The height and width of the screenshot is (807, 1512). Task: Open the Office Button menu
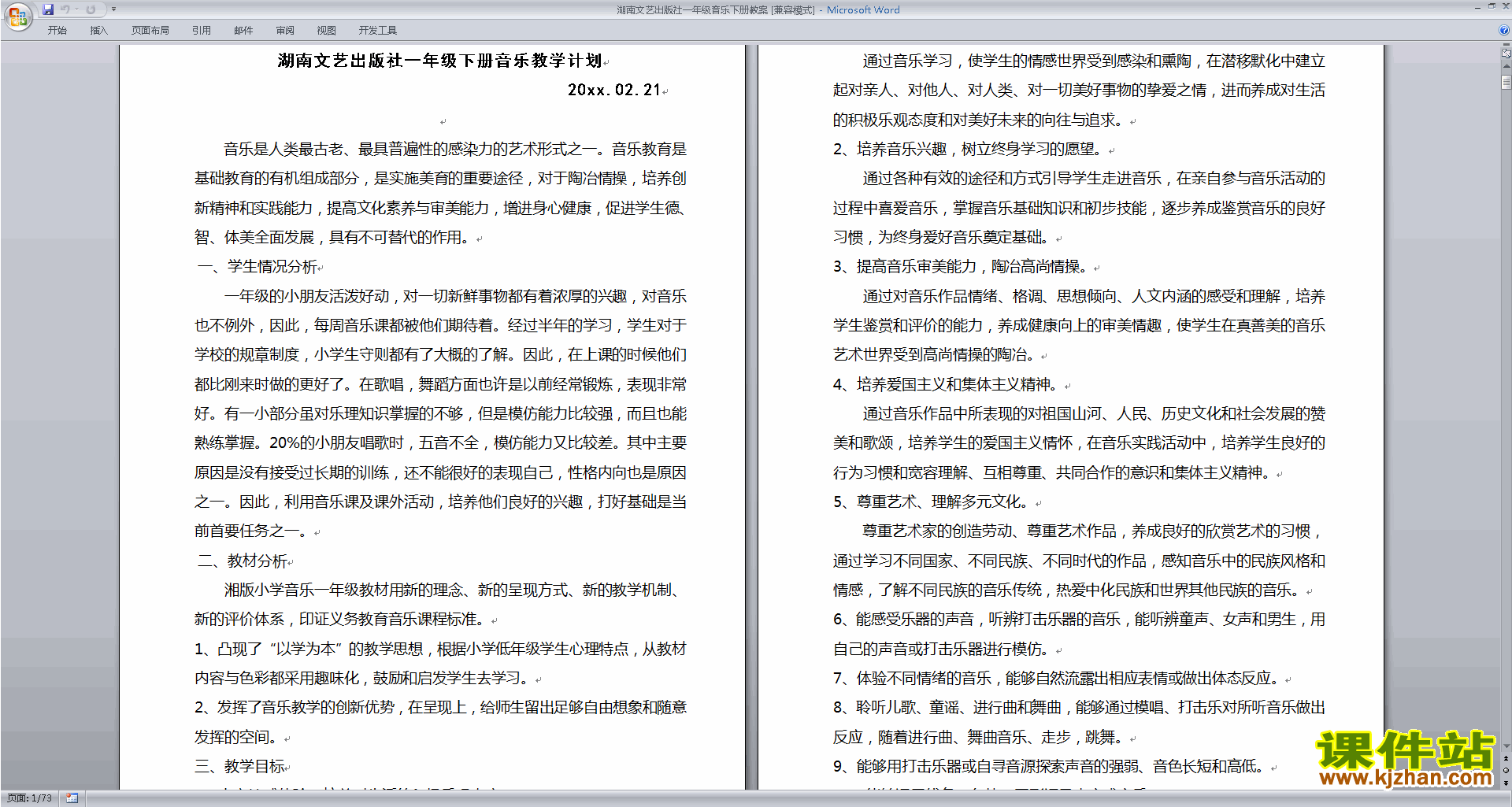pyautogui.click(x=17, y=16)
